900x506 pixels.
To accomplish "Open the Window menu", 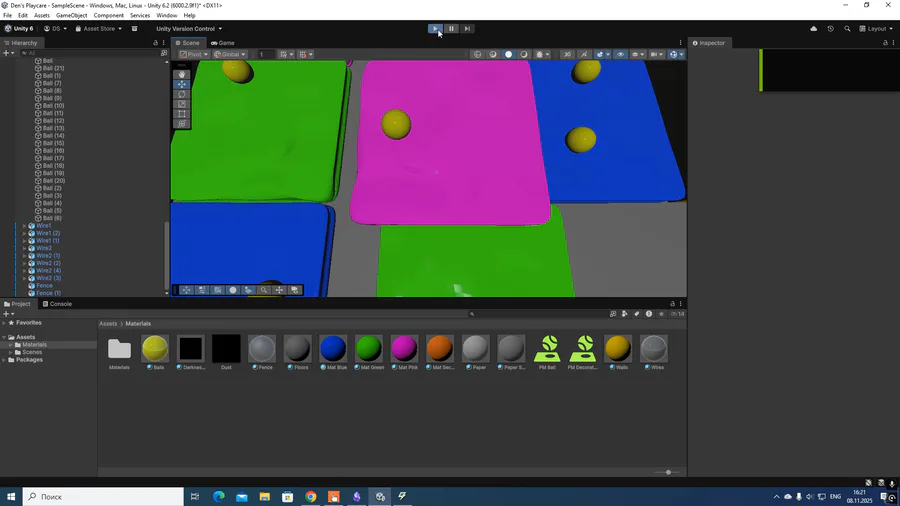I will tap(166, 15).
